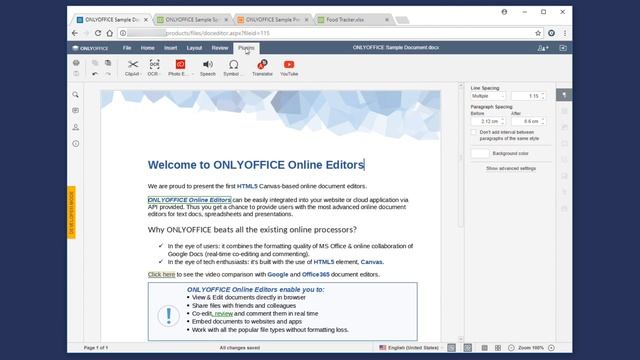
Task: Increase the After paragraph spacing stepper
Action: click(x=543, y=119)
